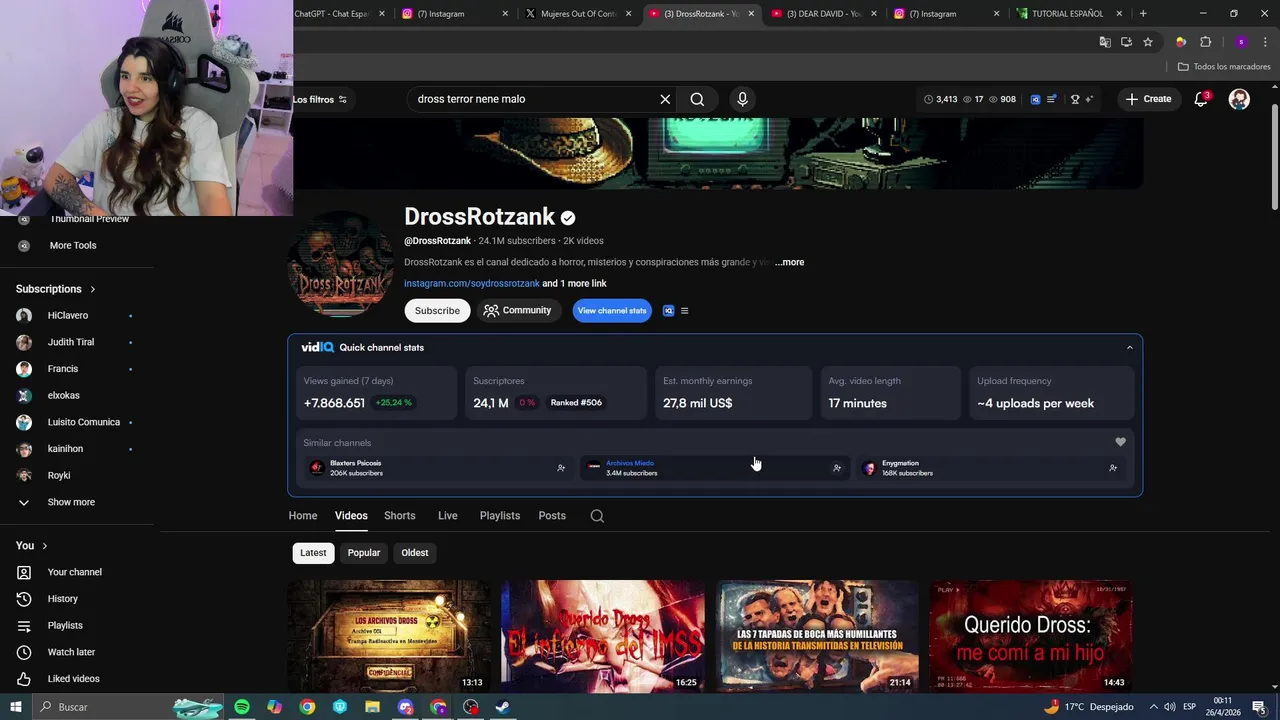This screenshot has height=720, width=1280.
Task: Click the install app icon in address bar
Action: pyautogui.click(x=1126, y=42)
